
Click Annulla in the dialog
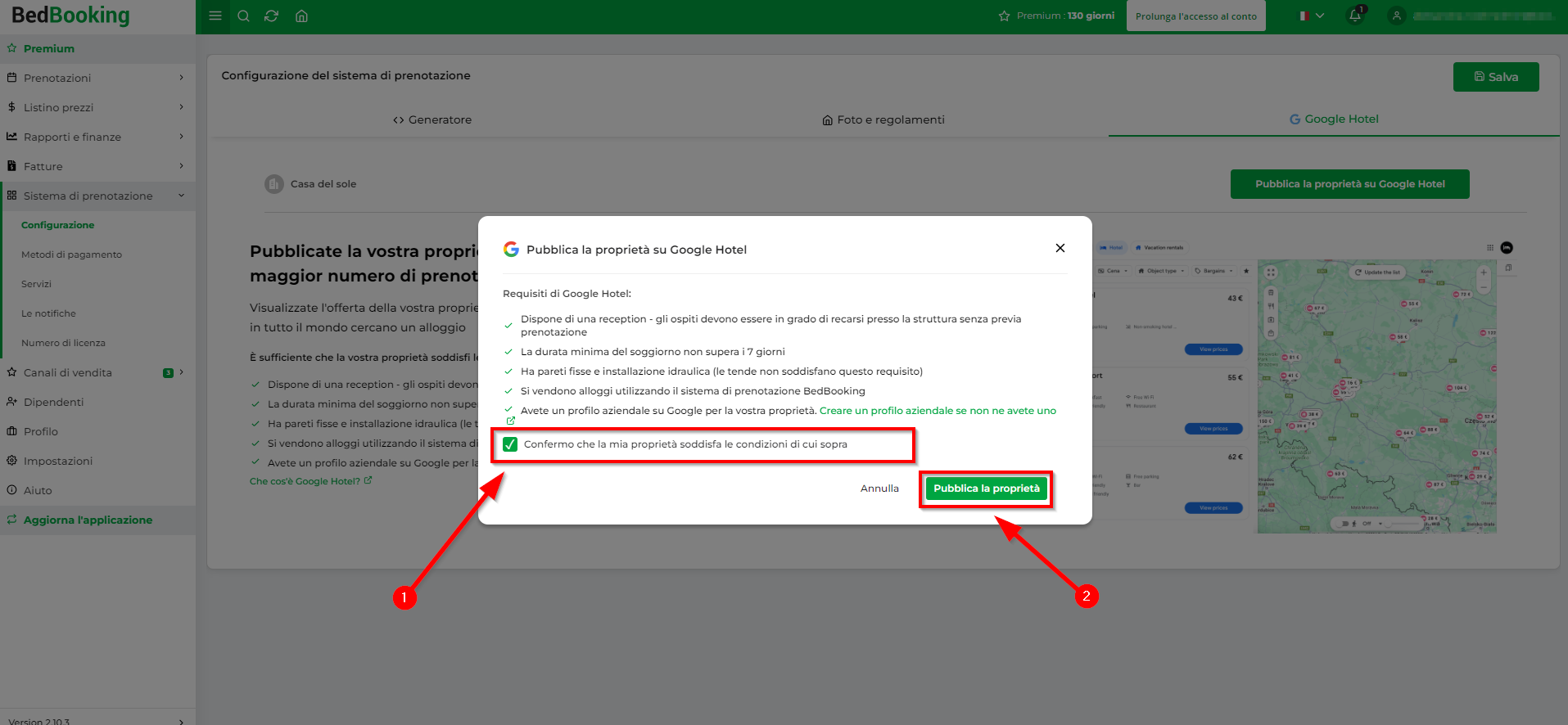(x=879, y=489)
